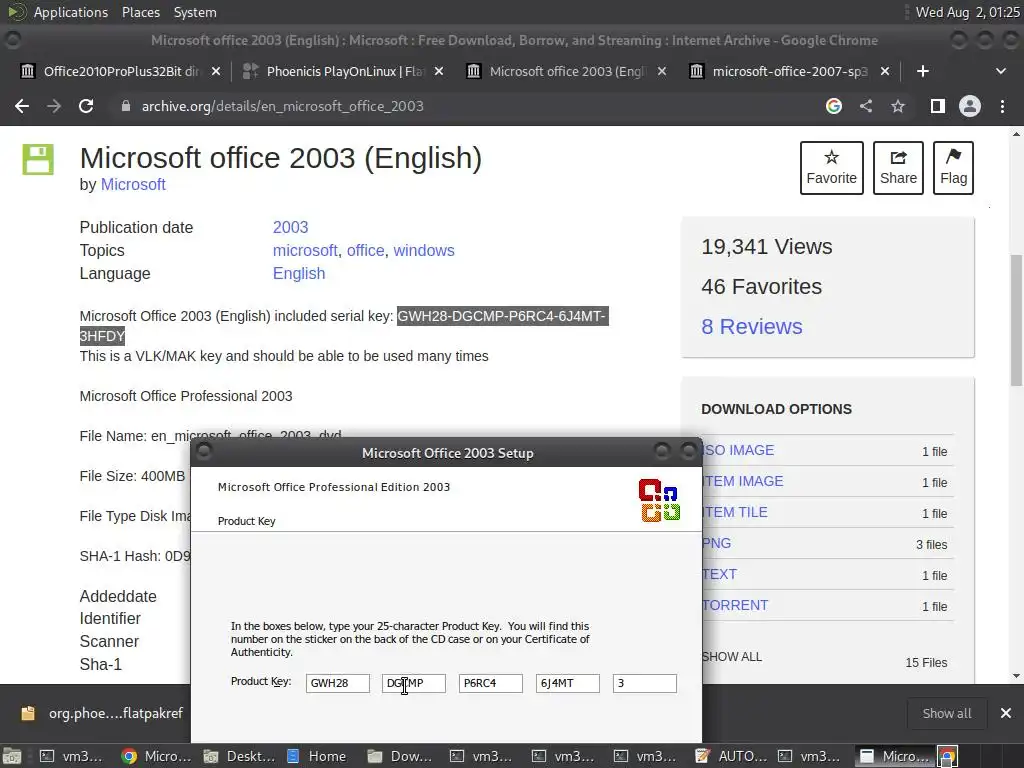Open the windows topic link
Viewport: 1024px width, 768px height.
pyautogui.click(x=424, y=250)
